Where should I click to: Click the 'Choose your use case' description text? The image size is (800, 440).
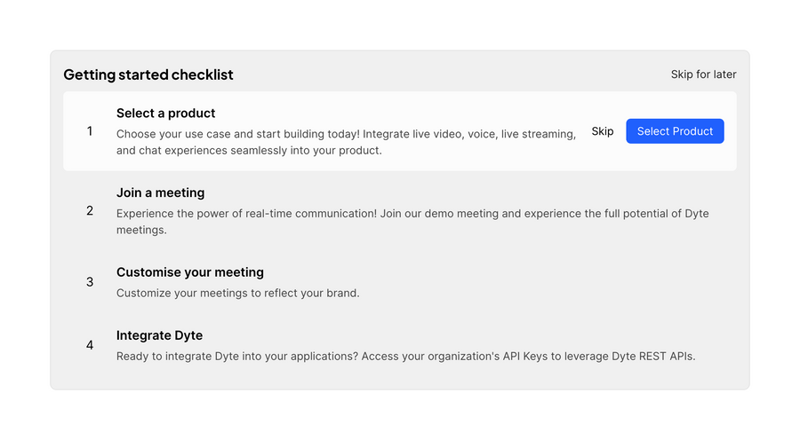345,141
